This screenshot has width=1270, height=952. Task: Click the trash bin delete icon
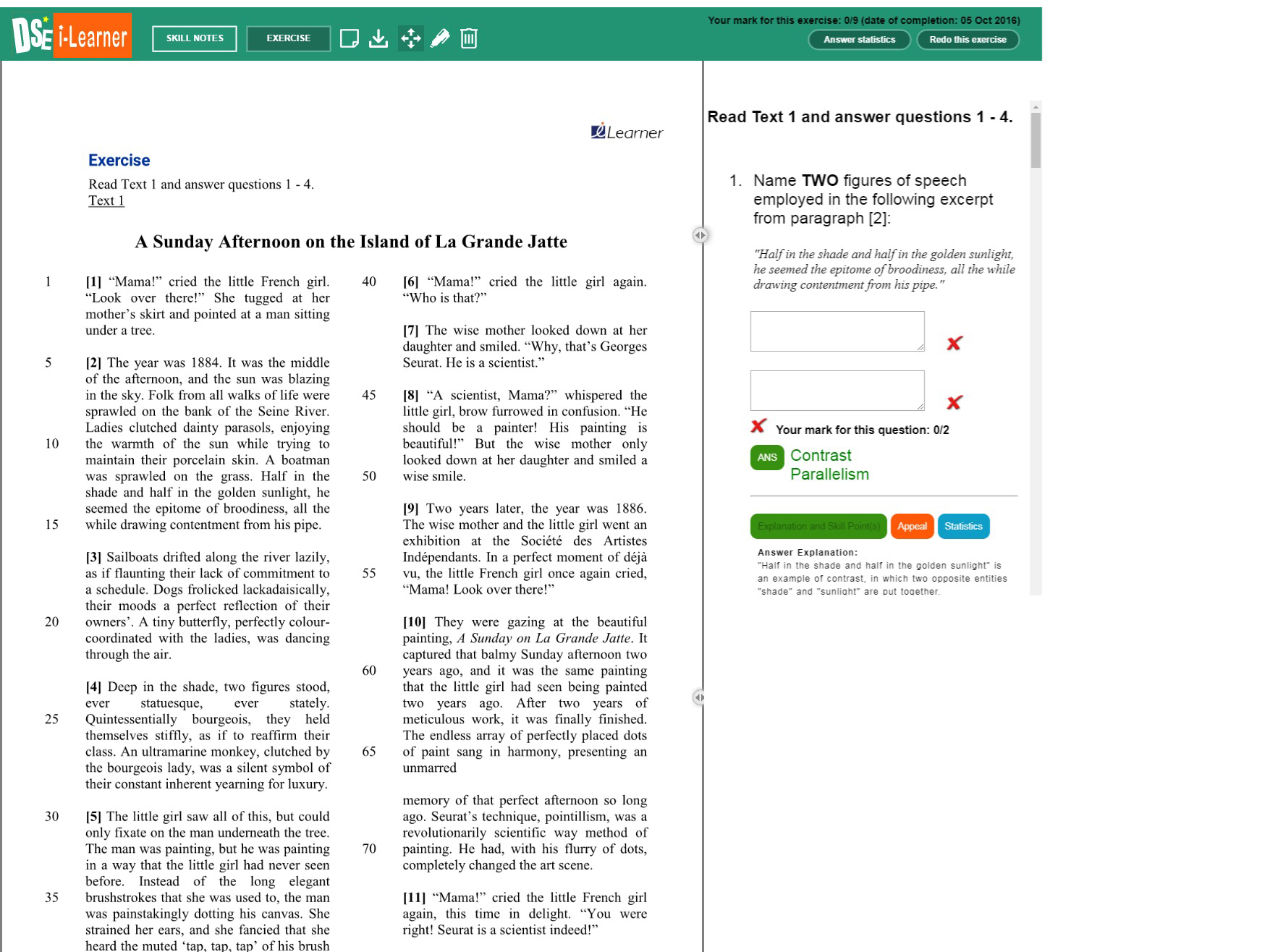pos(469,38)
